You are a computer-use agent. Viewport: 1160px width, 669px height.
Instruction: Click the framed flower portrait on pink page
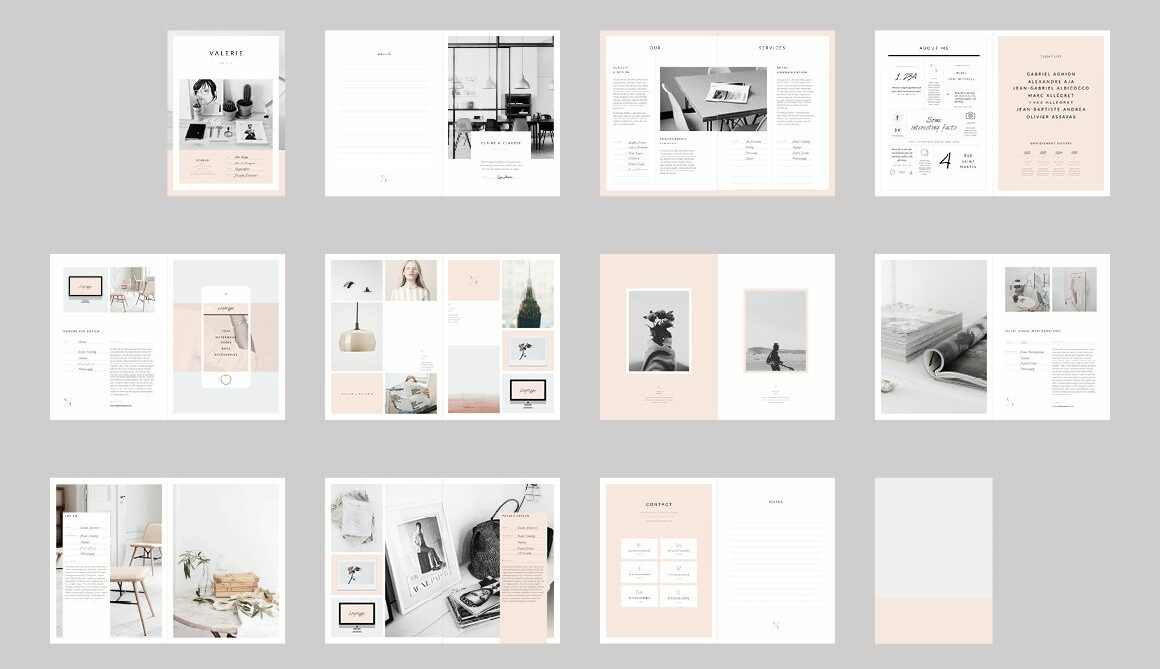click(658, 331)
